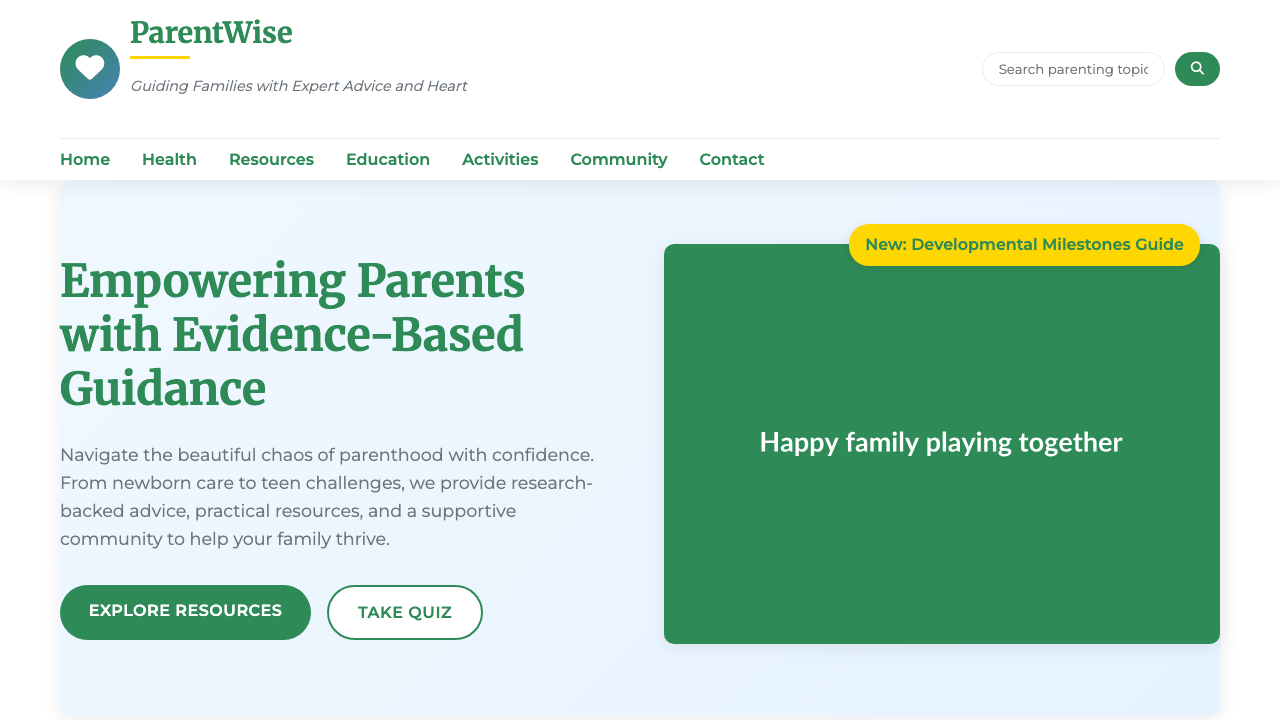Start the Take Quiz button
Image resolution: width=1280 pixels, height=720 pixels.
(405, 612)
